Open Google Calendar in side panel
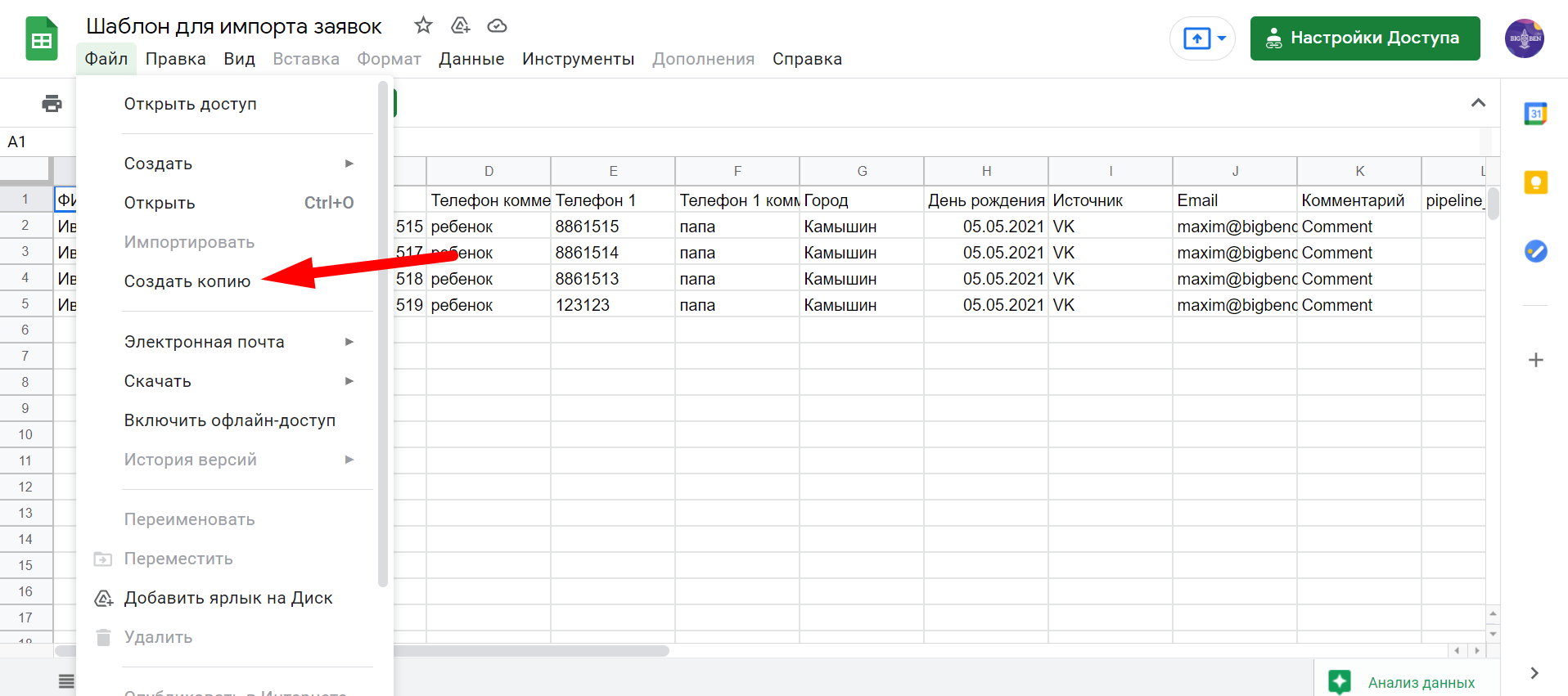 [1536, 114]
